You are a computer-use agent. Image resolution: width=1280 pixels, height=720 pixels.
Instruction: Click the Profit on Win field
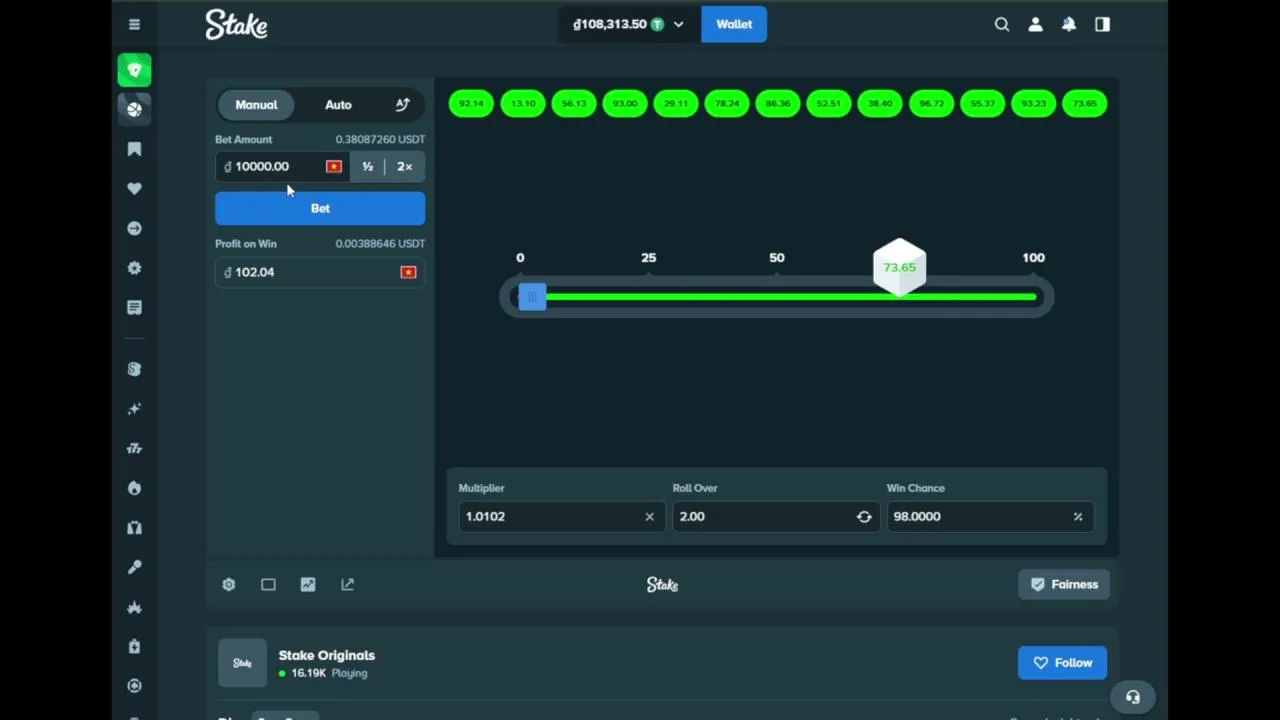[x=320, y=272]
